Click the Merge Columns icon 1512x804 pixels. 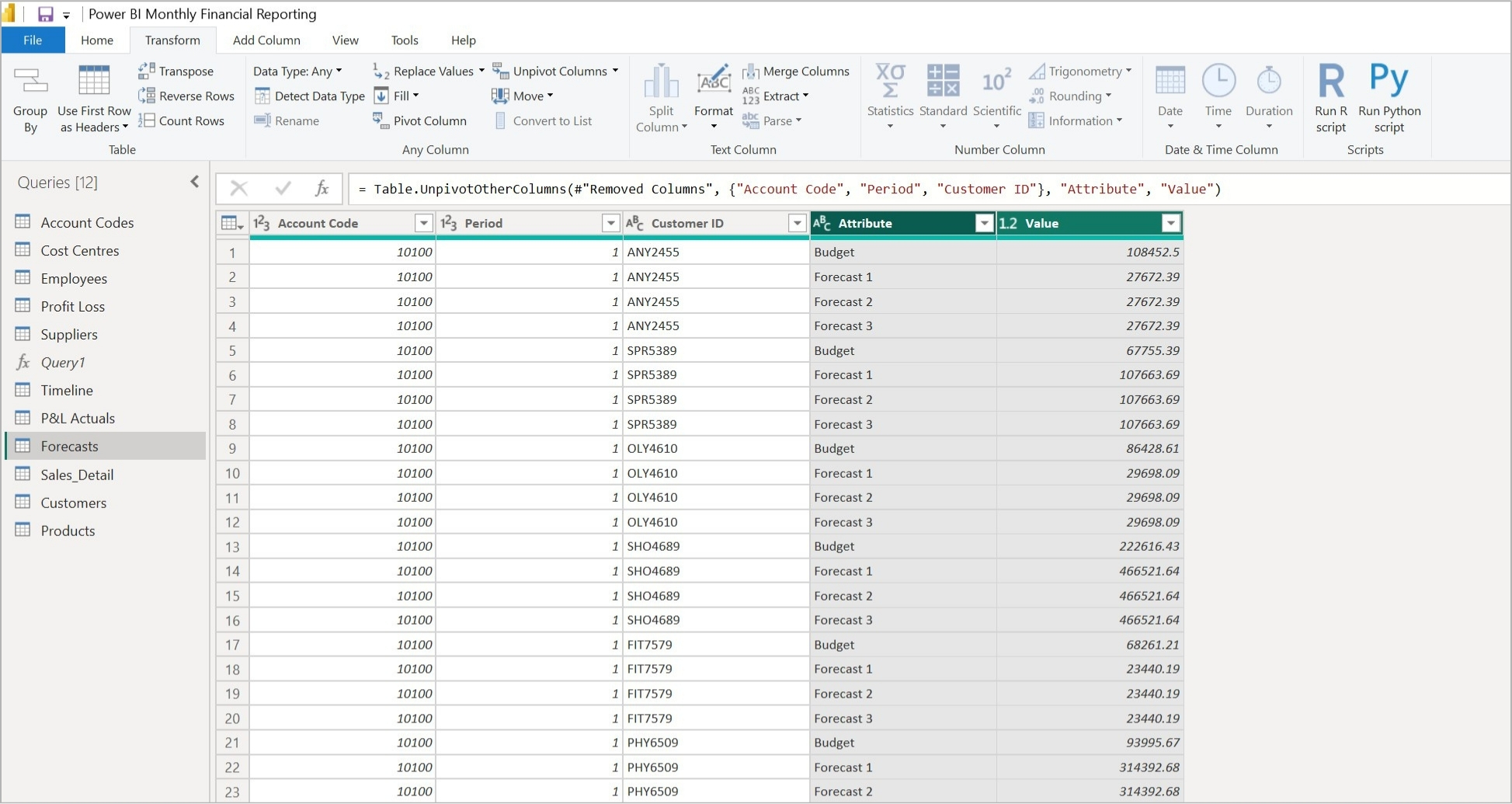[x=750, y=71]
